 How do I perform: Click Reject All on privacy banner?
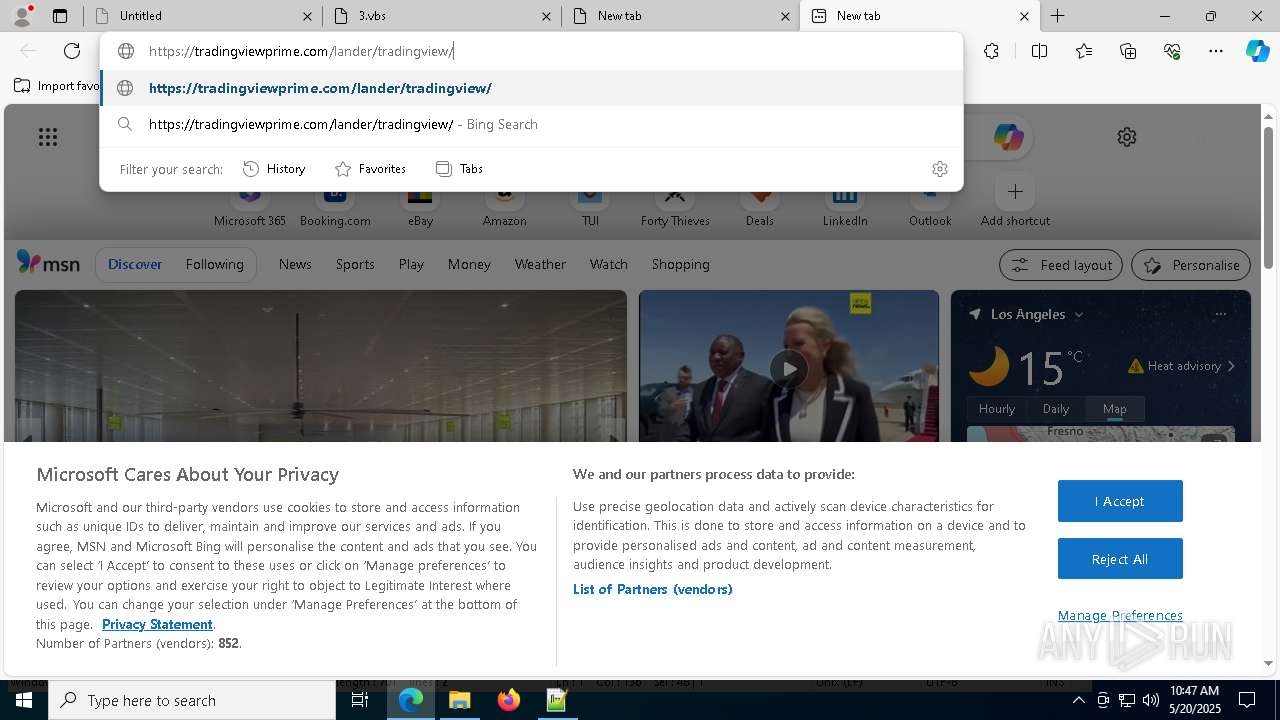click(1120, 559)
